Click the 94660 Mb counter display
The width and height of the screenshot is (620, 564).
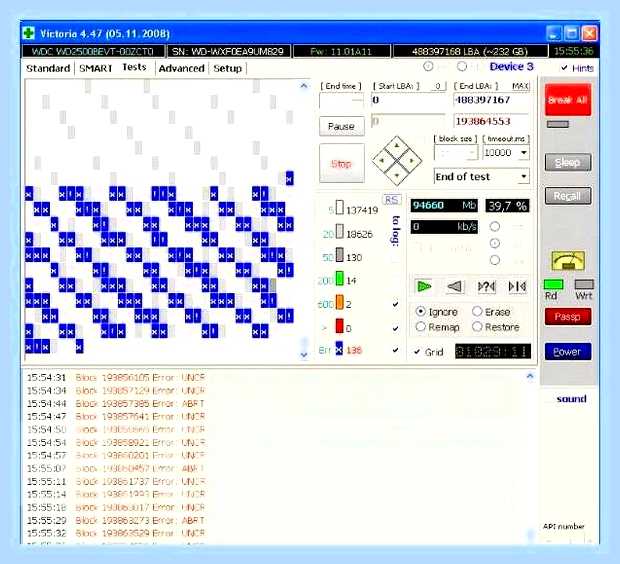pyautogui.click(x=444, y=206)
